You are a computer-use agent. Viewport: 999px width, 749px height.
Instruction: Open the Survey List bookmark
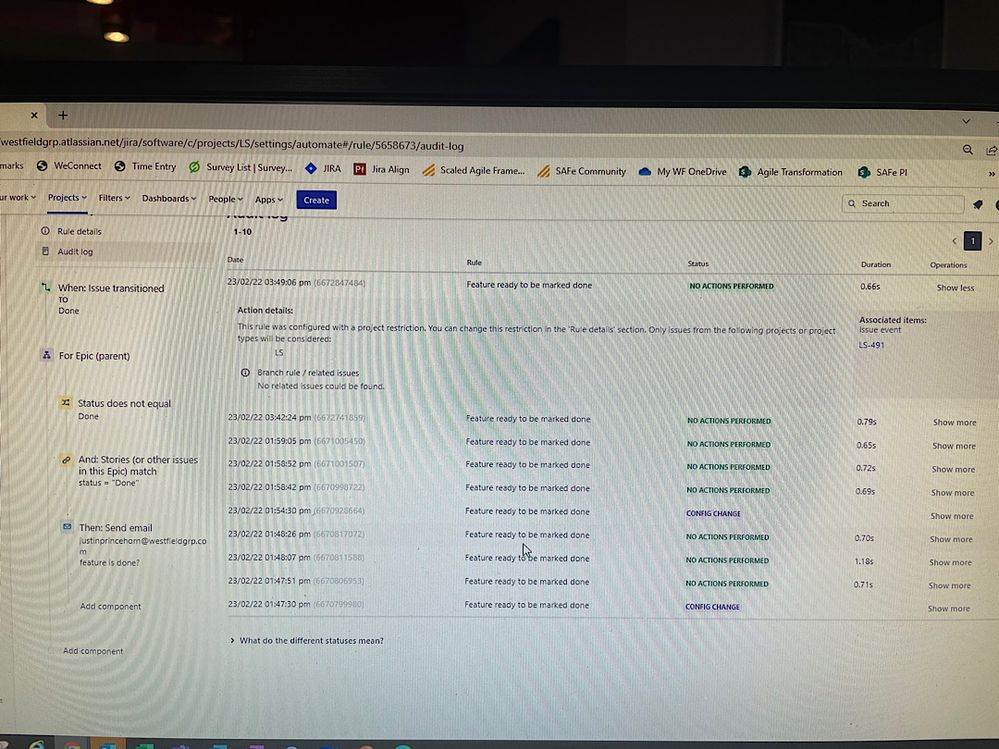(x=240, y=168)
